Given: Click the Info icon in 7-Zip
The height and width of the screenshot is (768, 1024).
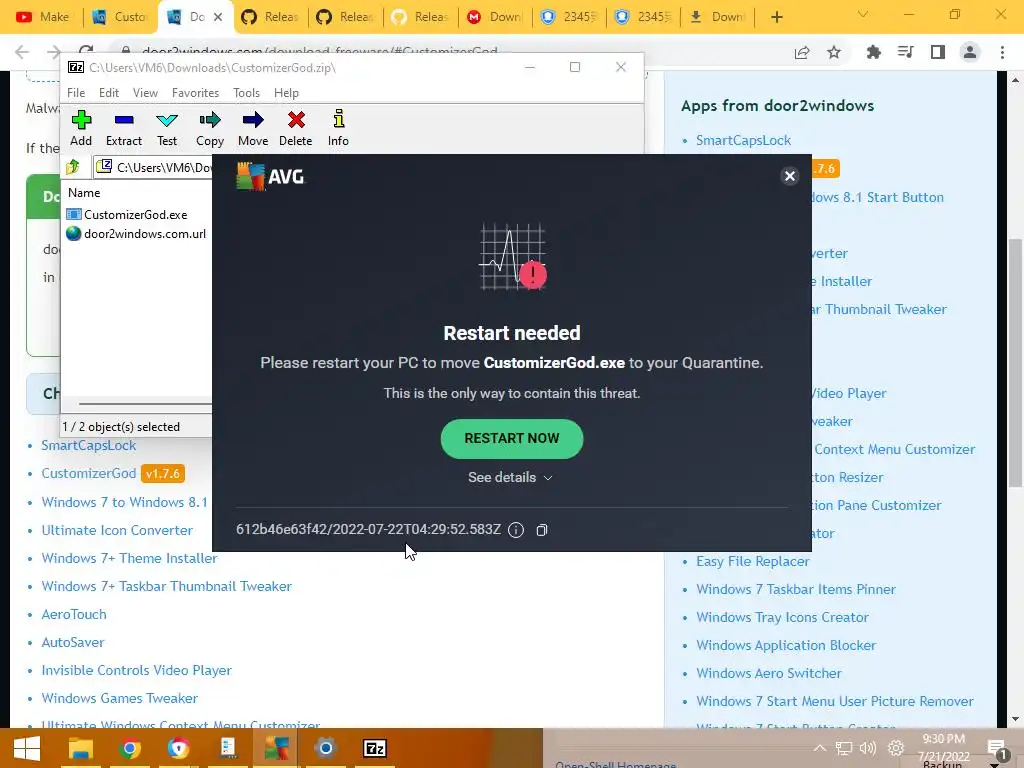Looking at the screenshot, I should point(338,128).
